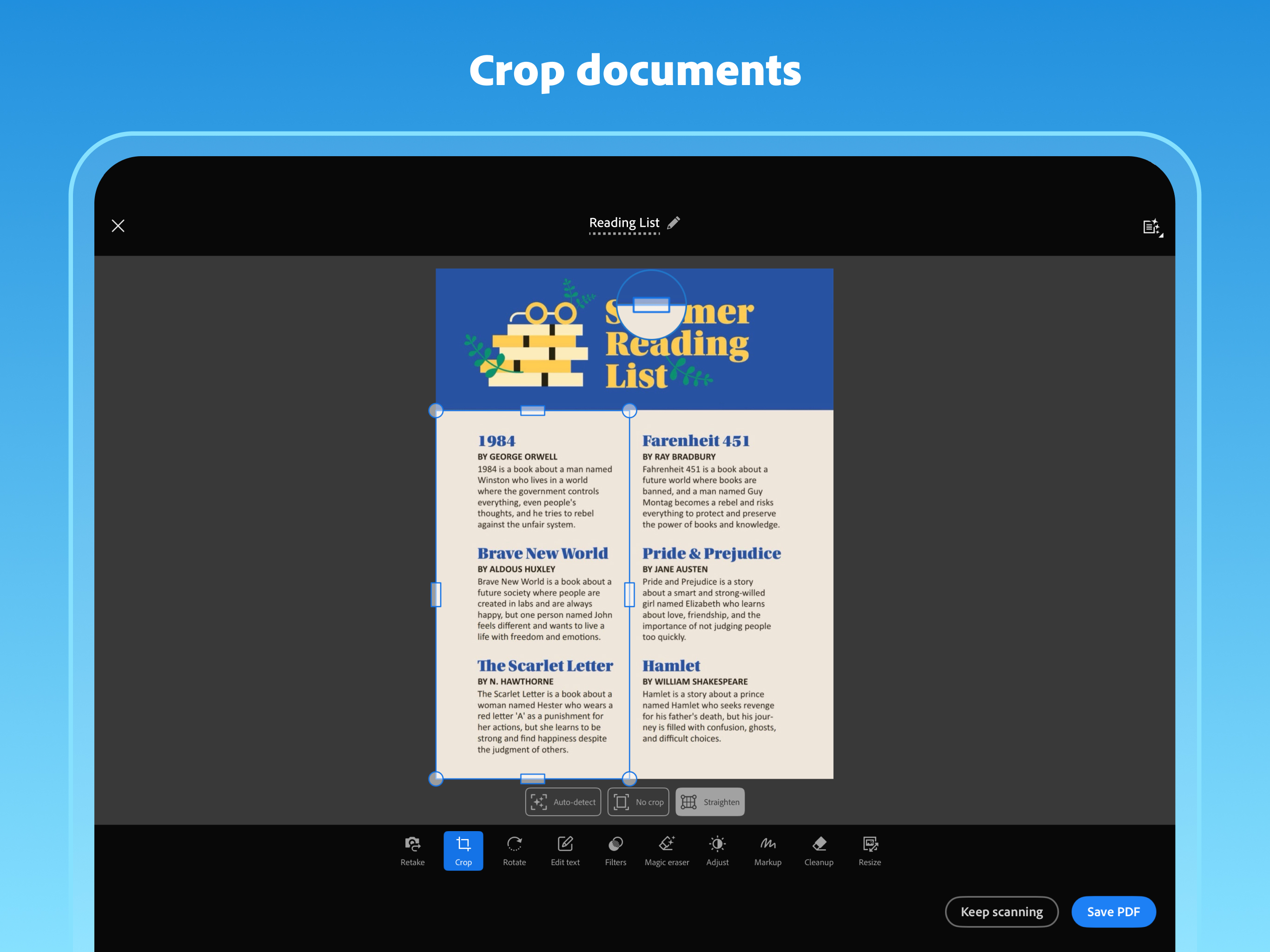The height and width of the screenshot is (952, 1270).
Task: Close the scan editor with X
Action: pyautogui.click(x=118, y=225)
